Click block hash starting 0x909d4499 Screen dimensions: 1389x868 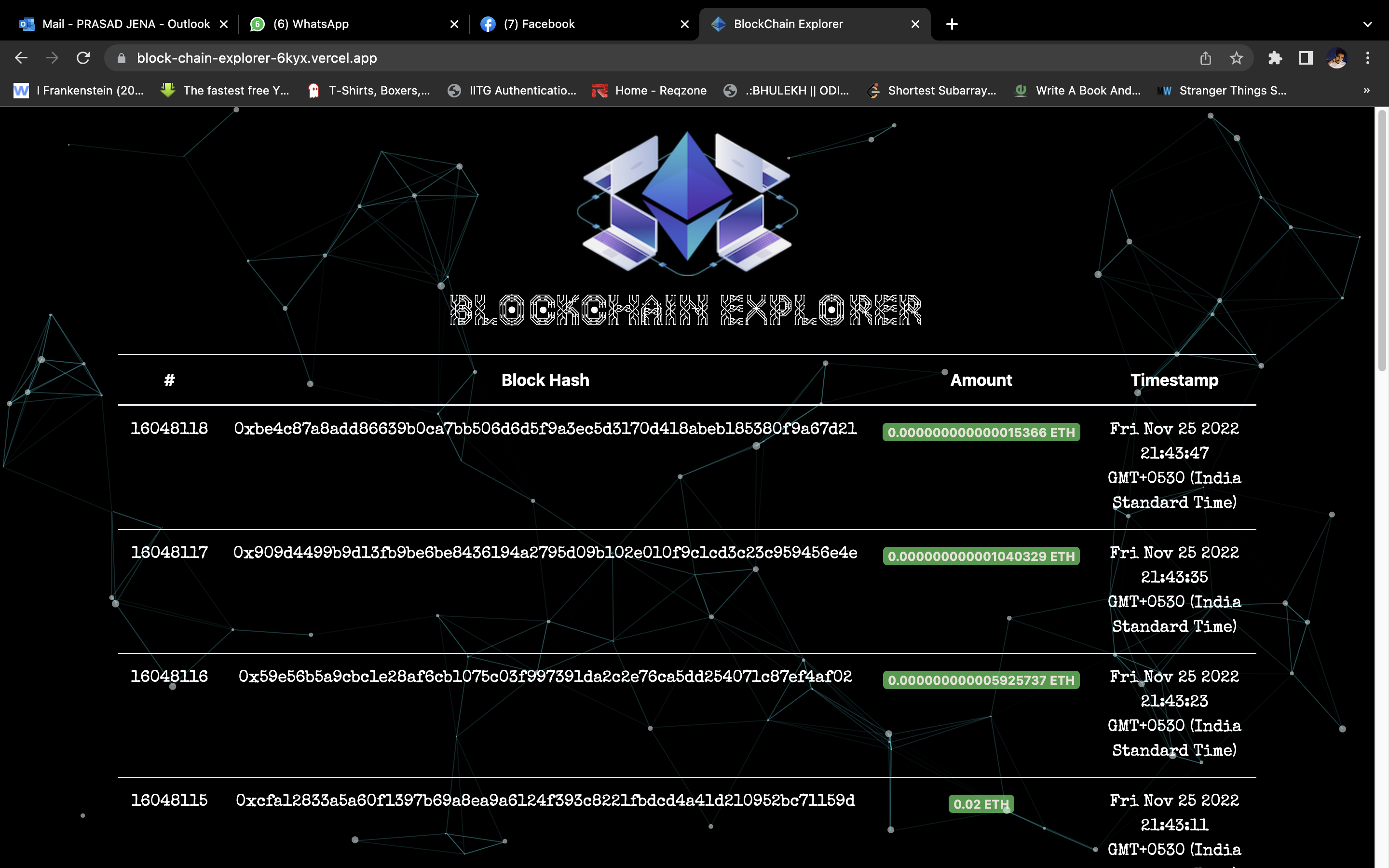click(545, 553)
